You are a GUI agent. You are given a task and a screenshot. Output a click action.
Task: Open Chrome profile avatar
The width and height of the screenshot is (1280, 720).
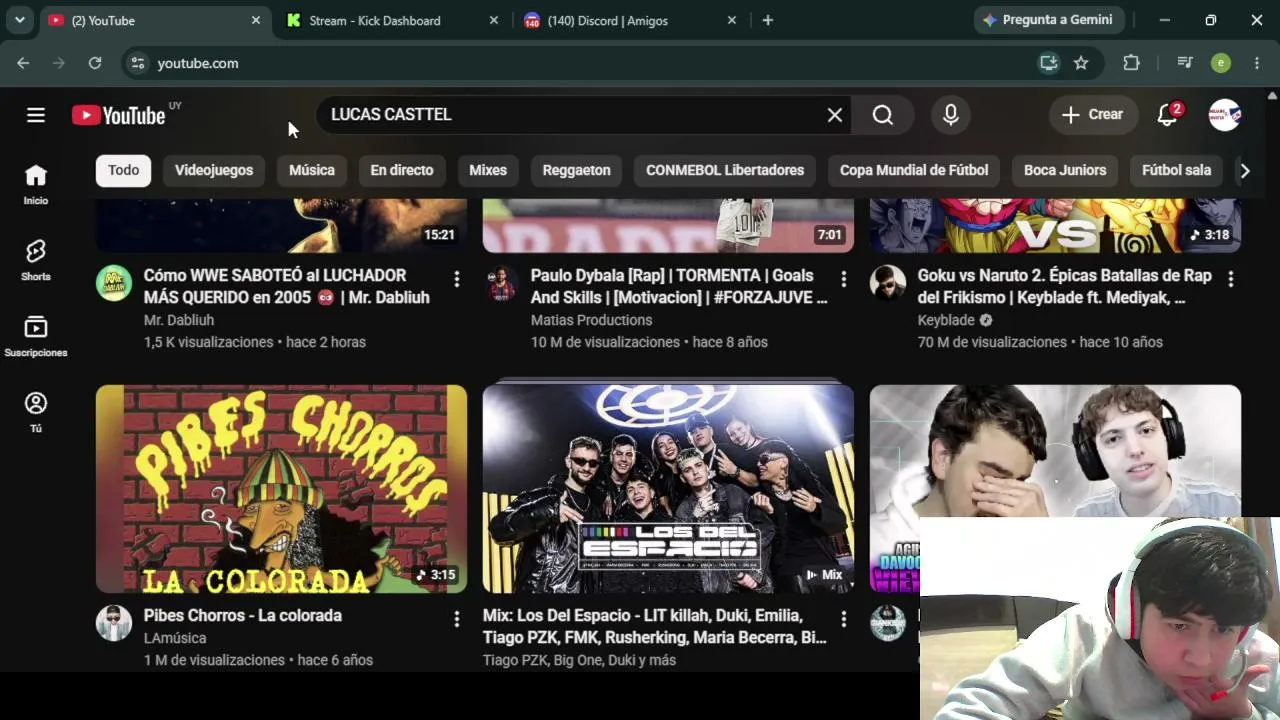click(1221, 63)
